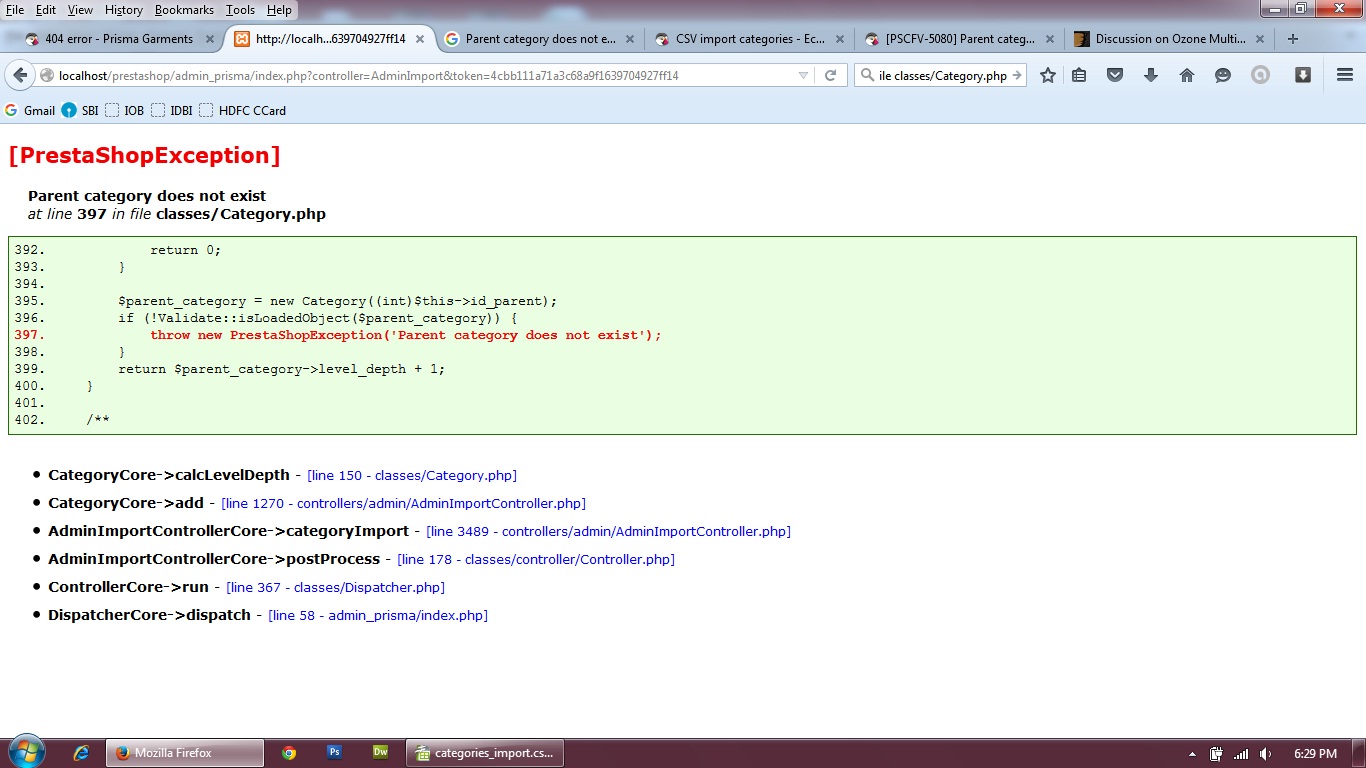Open Google Chrome from taskbar
Viewport: 1366px width, 768px height.
coord(289,753)
